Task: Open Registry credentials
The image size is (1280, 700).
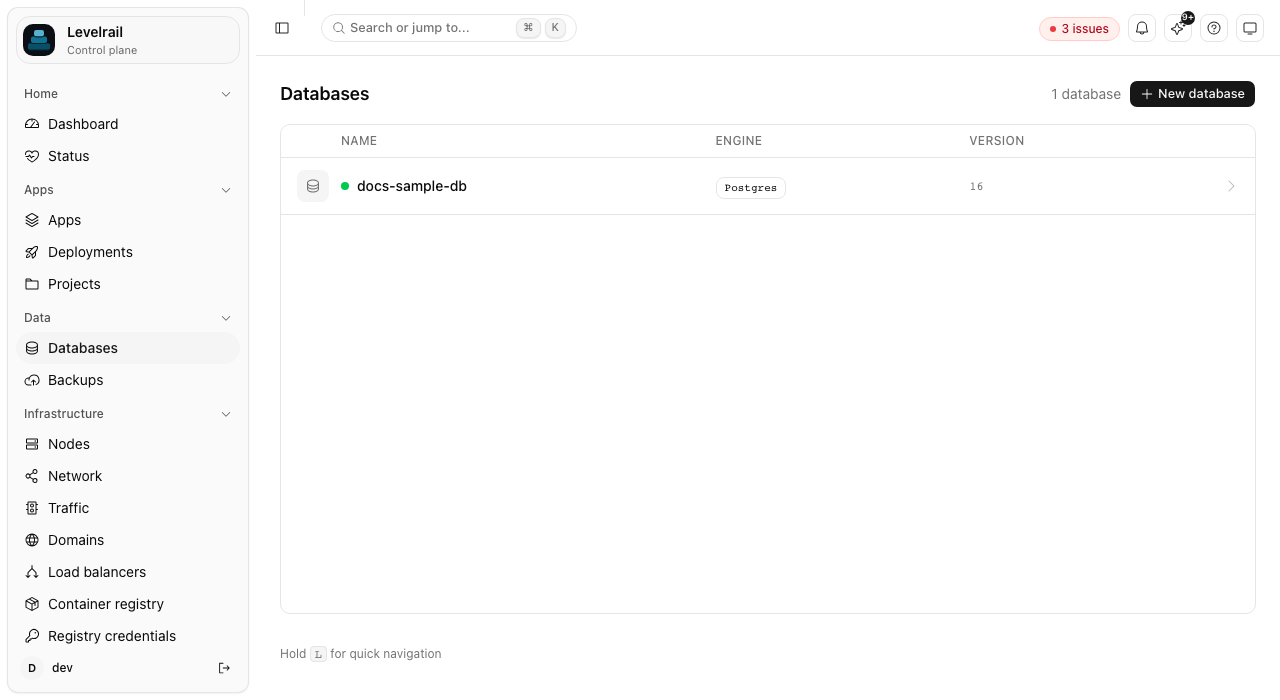Action: [x=128, y=636]
